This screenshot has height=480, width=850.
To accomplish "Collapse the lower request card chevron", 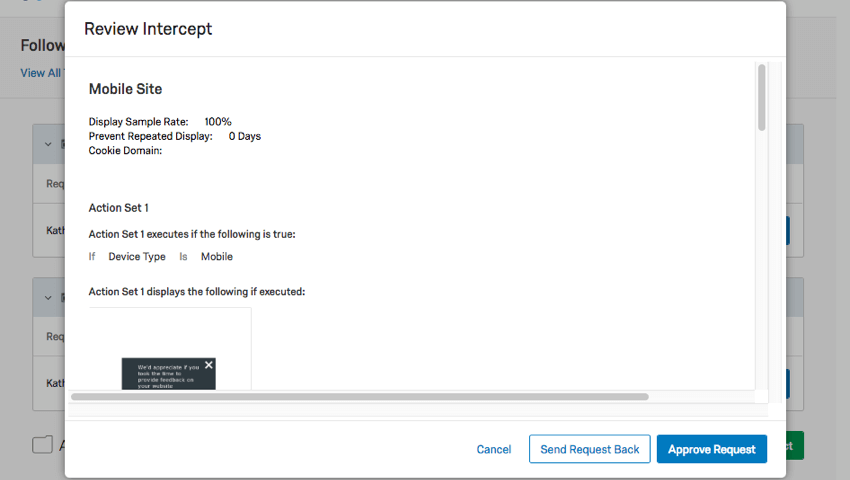I will (x=48, y=298).
